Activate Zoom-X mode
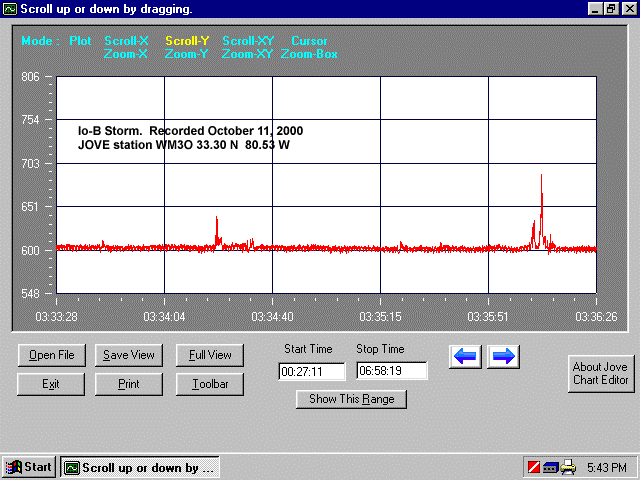The image size is (640, 480). tap(126, 54)
